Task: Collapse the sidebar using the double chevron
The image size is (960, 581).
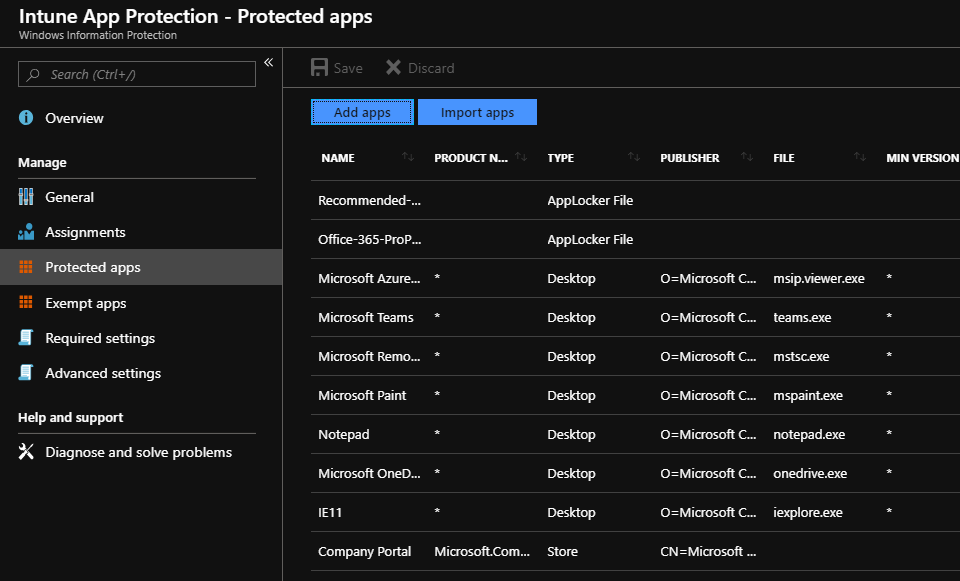Action: (x=268, y=62)
